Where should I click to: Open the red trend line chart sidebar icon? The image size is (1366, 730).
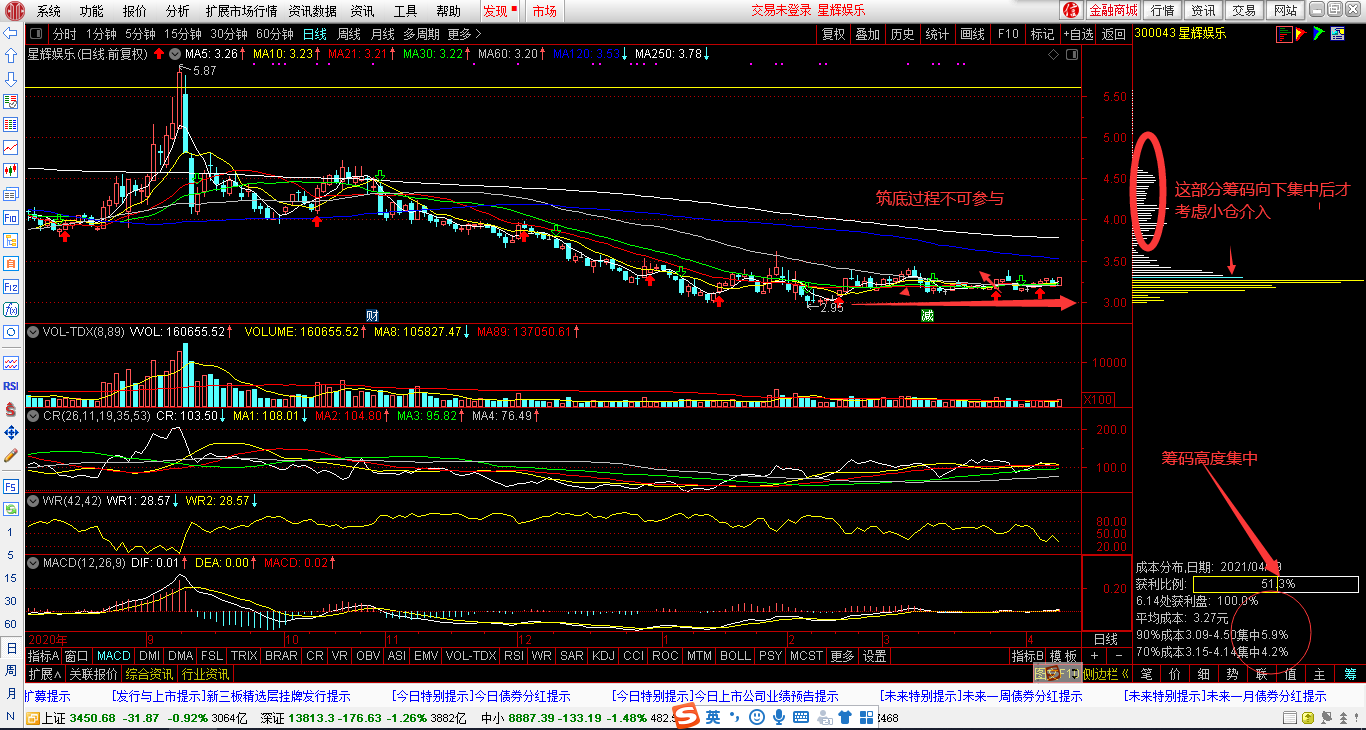click(x=11, y=147)
